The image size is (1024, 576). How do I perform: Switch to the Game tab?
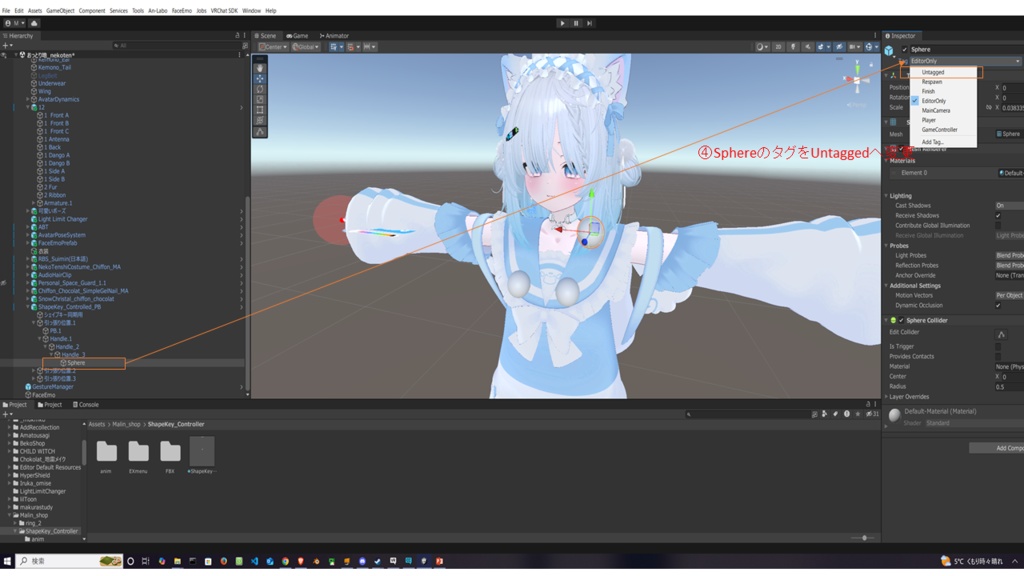[297, 36]
